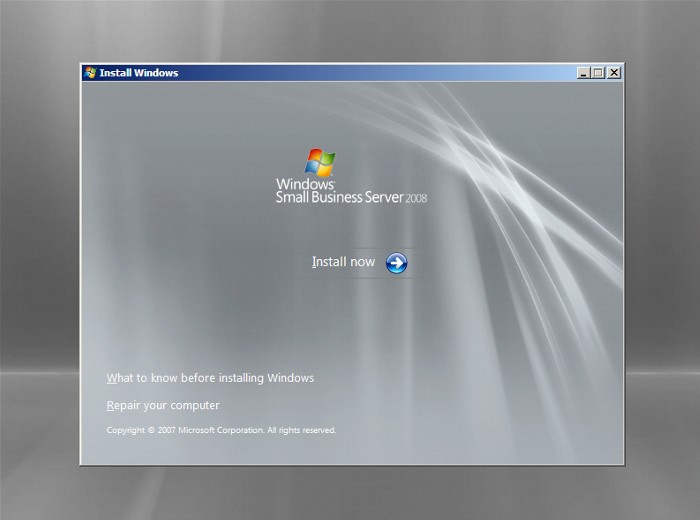Open the "Repair your computer" link
Screen dimensions: 700x520
pos(163,405)
